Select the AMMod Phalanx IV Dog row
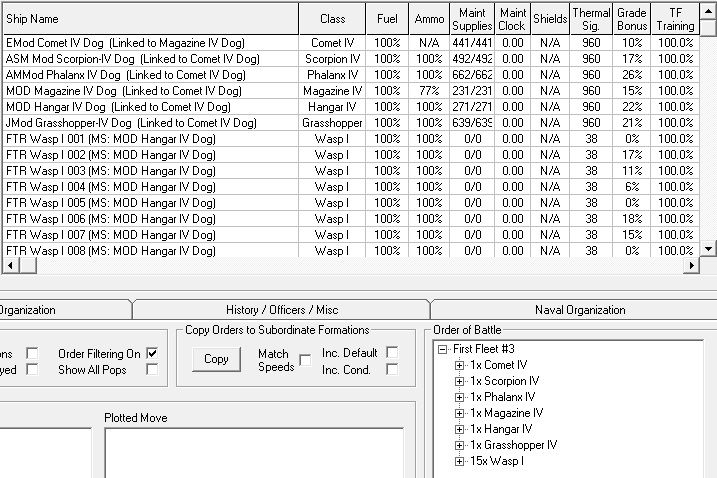The width and height of the screenshot is (717, 478). [351, 75]
